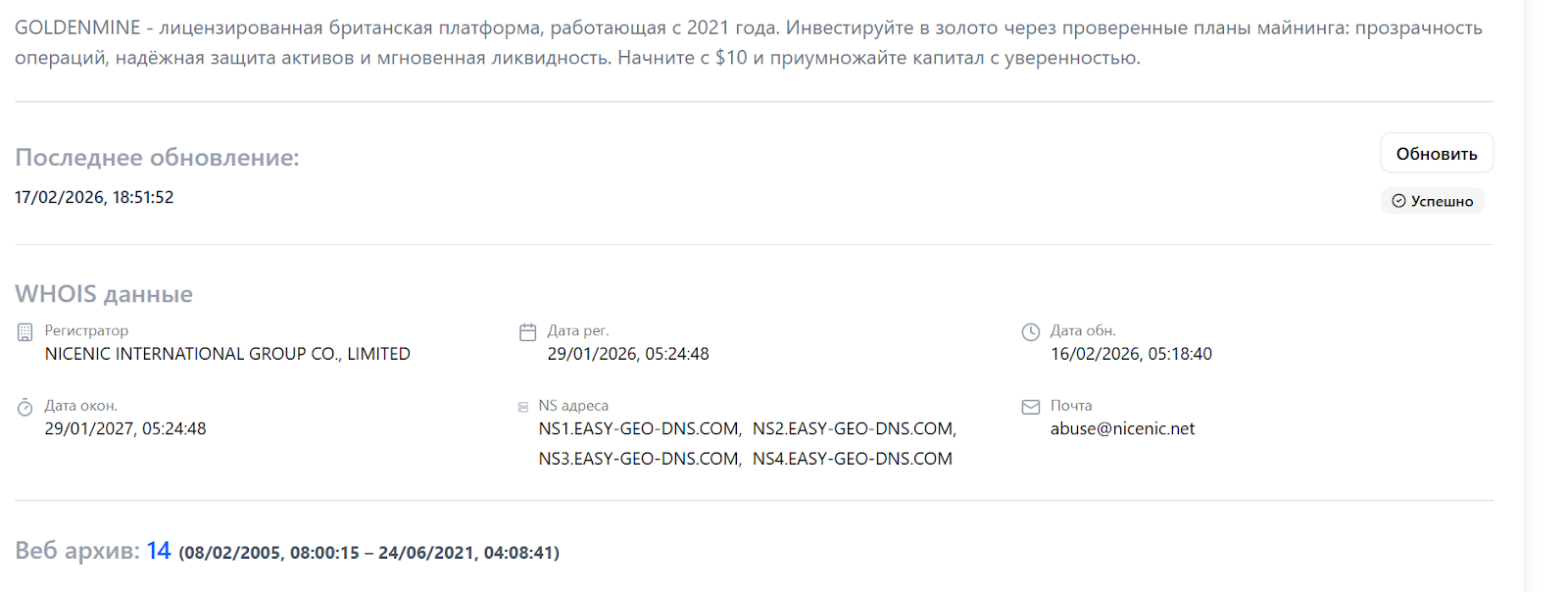
Task: Select the NS3.EASY-GEO-DNS.COM name server
Action: click(x=639, y=459)
